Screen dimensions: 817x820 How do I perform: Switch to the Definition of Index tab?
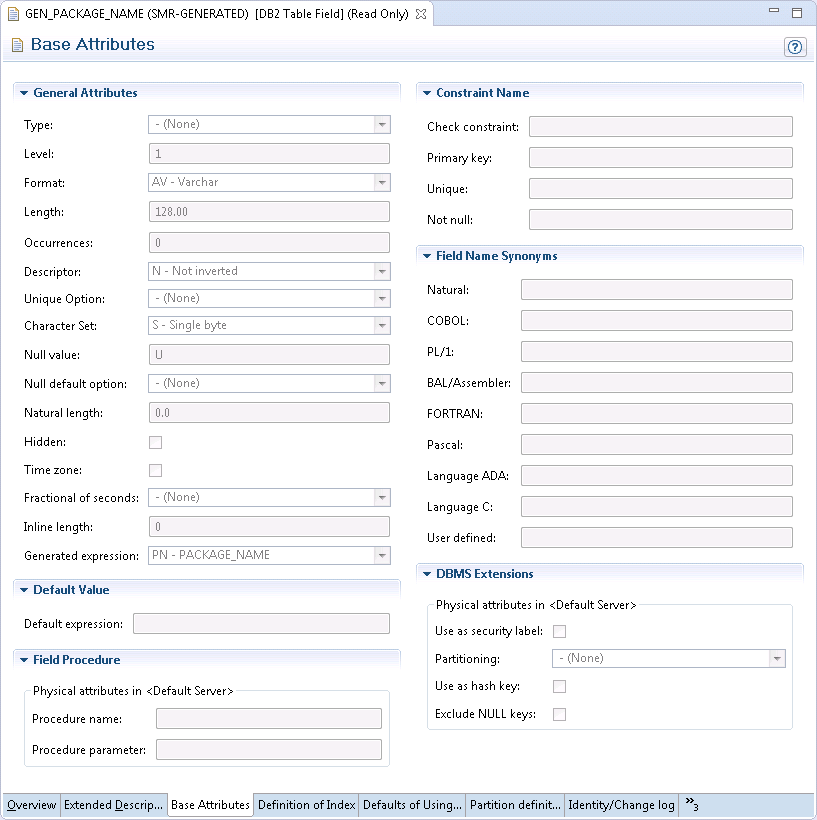[x=306, y=805]
